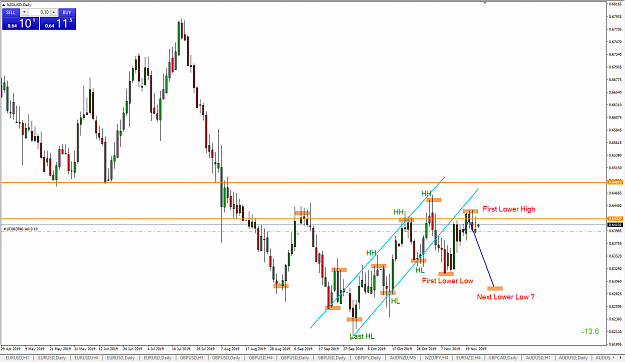Select the 'First Lower High' red label

(509, 209)
